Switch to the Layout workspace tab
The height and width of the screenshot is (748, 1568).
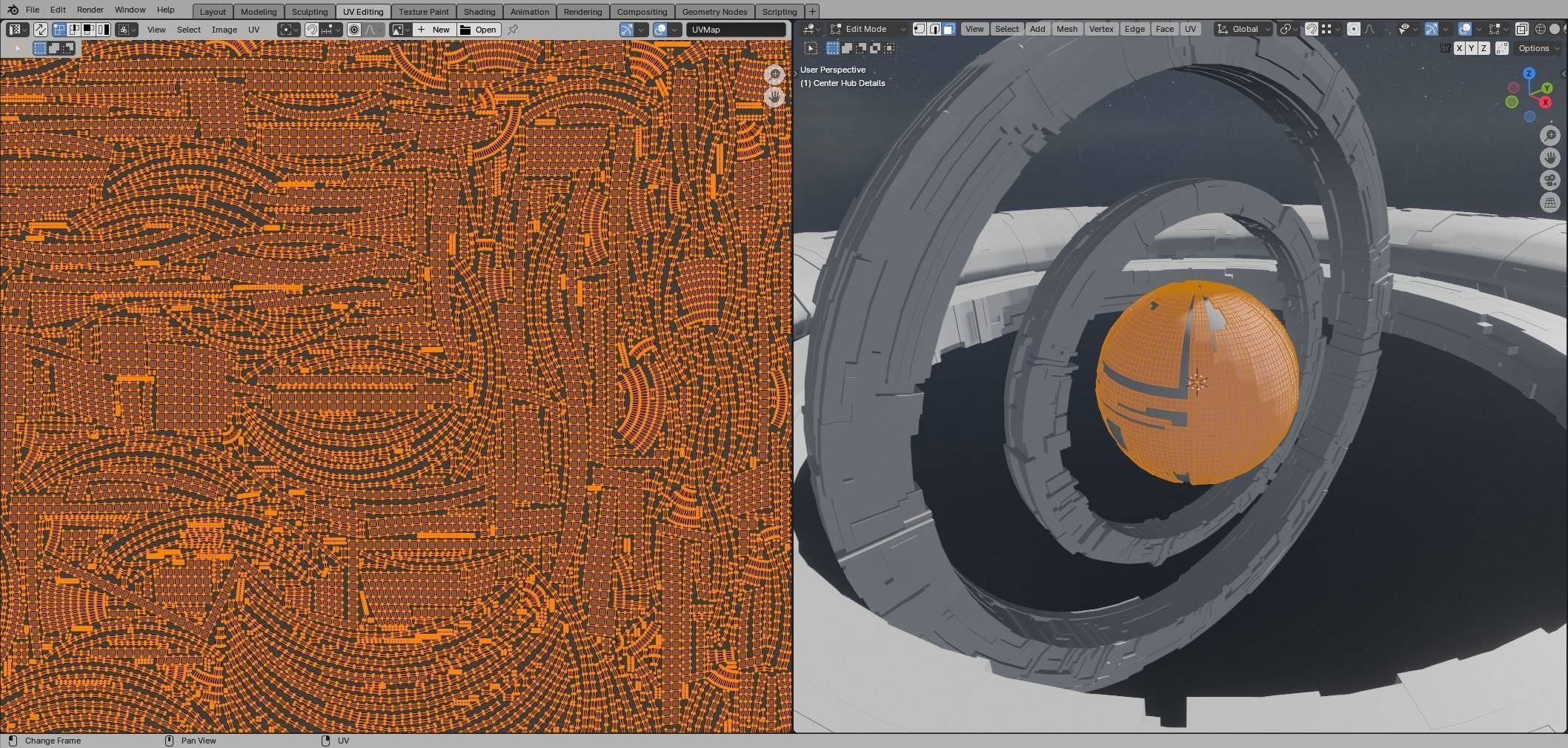(213, 12)
